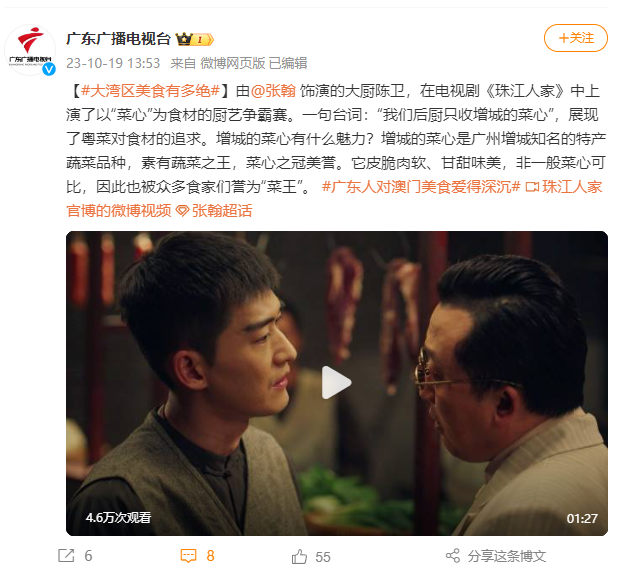Open the @张翰 mention link

tap(273, 91)
